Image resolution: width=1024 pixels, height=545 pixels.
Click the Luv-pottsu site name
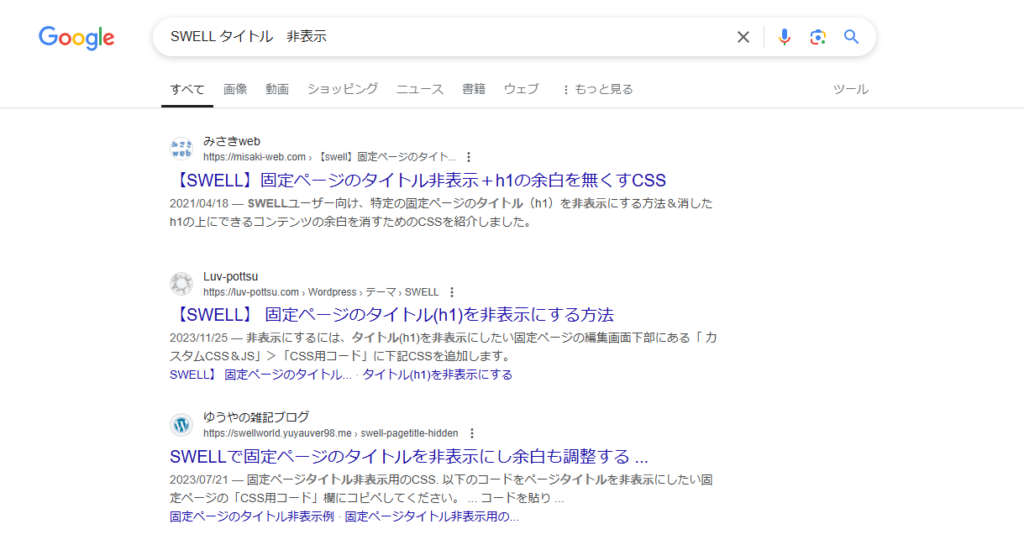pos(231,277)
